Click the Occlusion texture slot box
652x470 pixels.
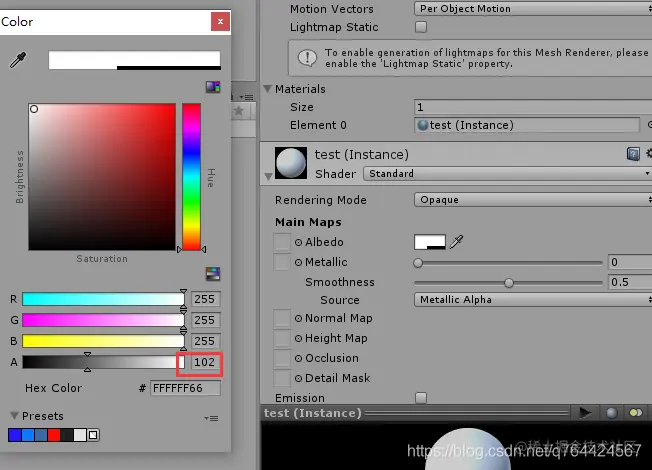point(282,358)
